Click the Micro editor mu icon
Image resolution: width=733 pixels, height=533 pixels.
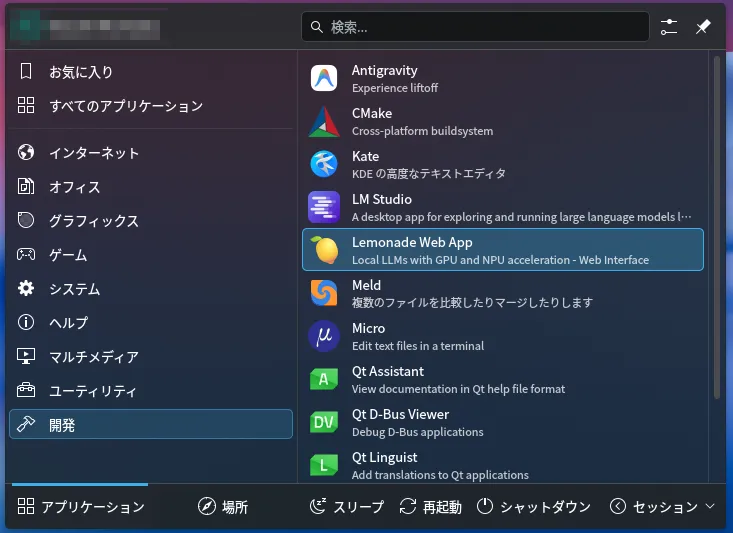pos(324,336)
